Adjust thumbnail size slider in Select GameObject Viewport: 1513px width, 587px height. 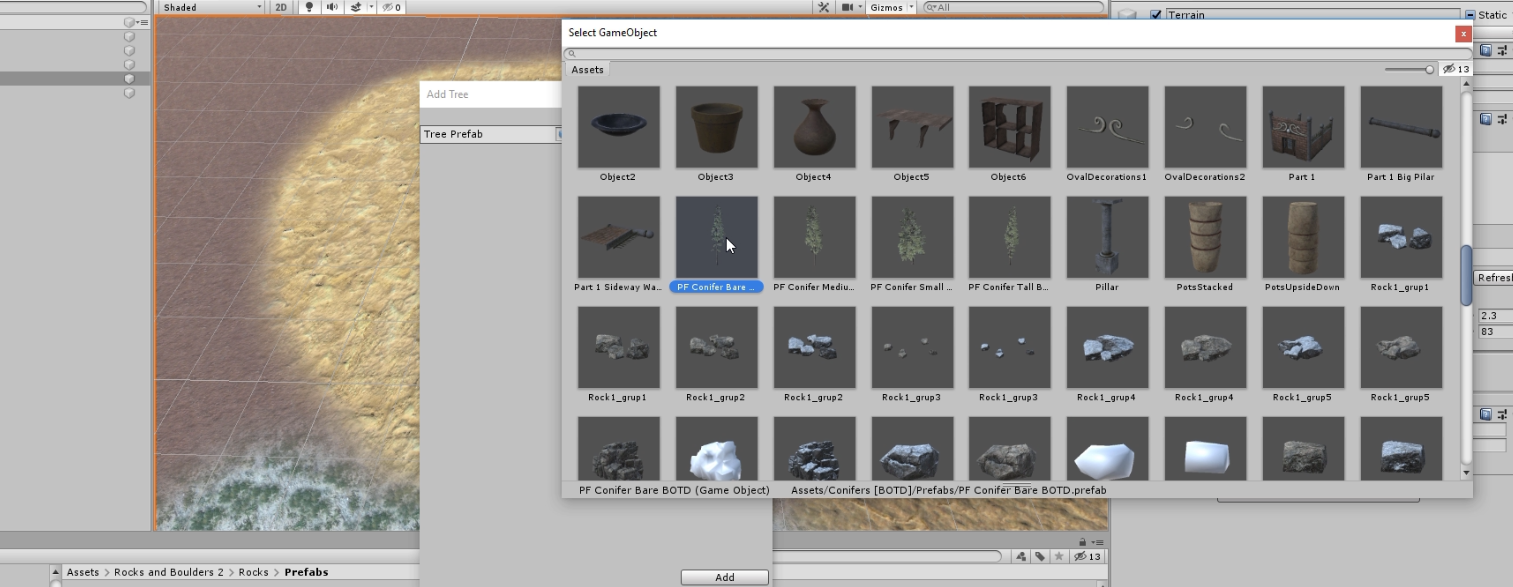coord(1410,69)
